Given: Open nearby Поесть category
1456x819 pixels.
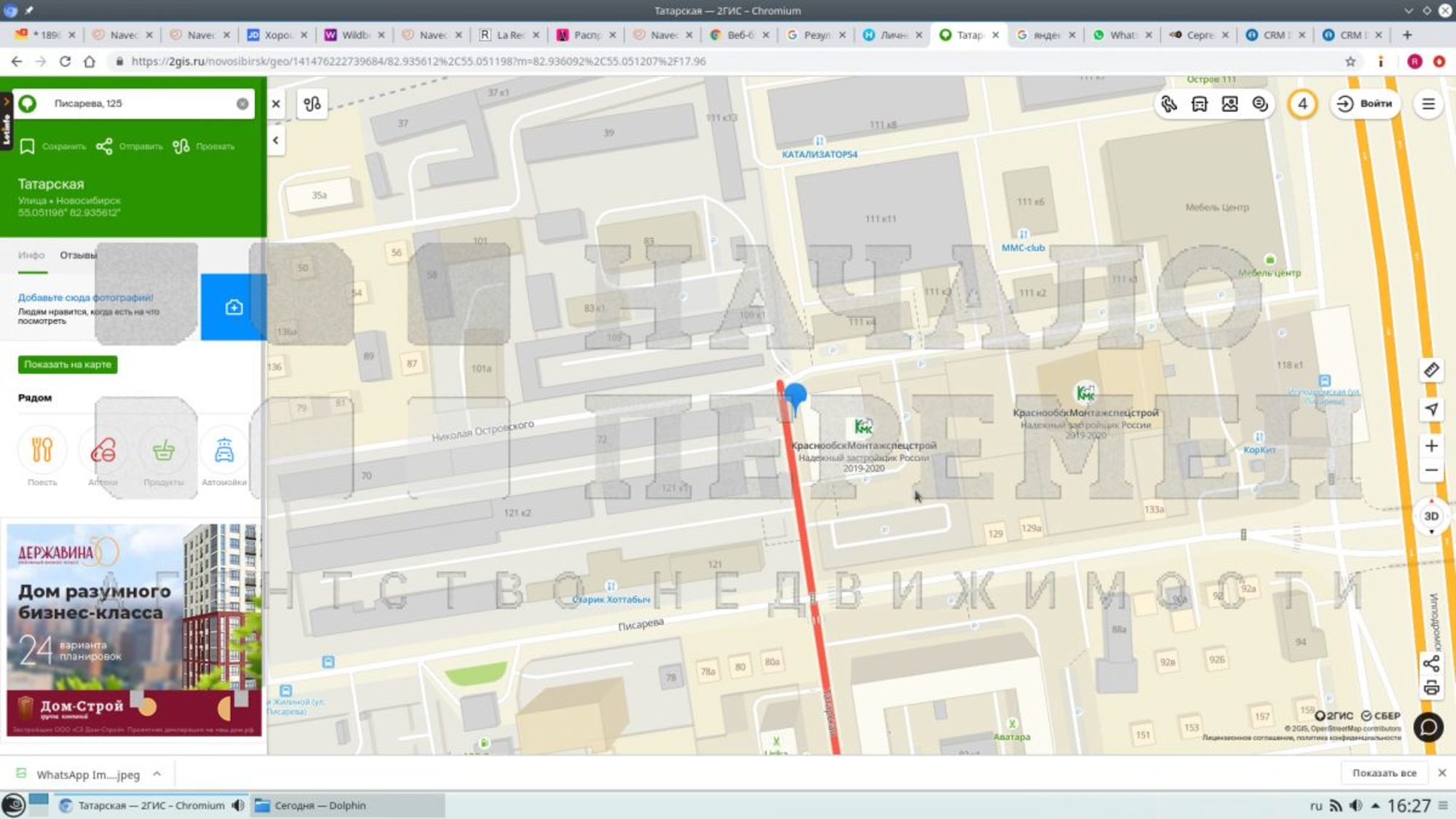Looking at the screenshot, I should click(x=42, y=457).
